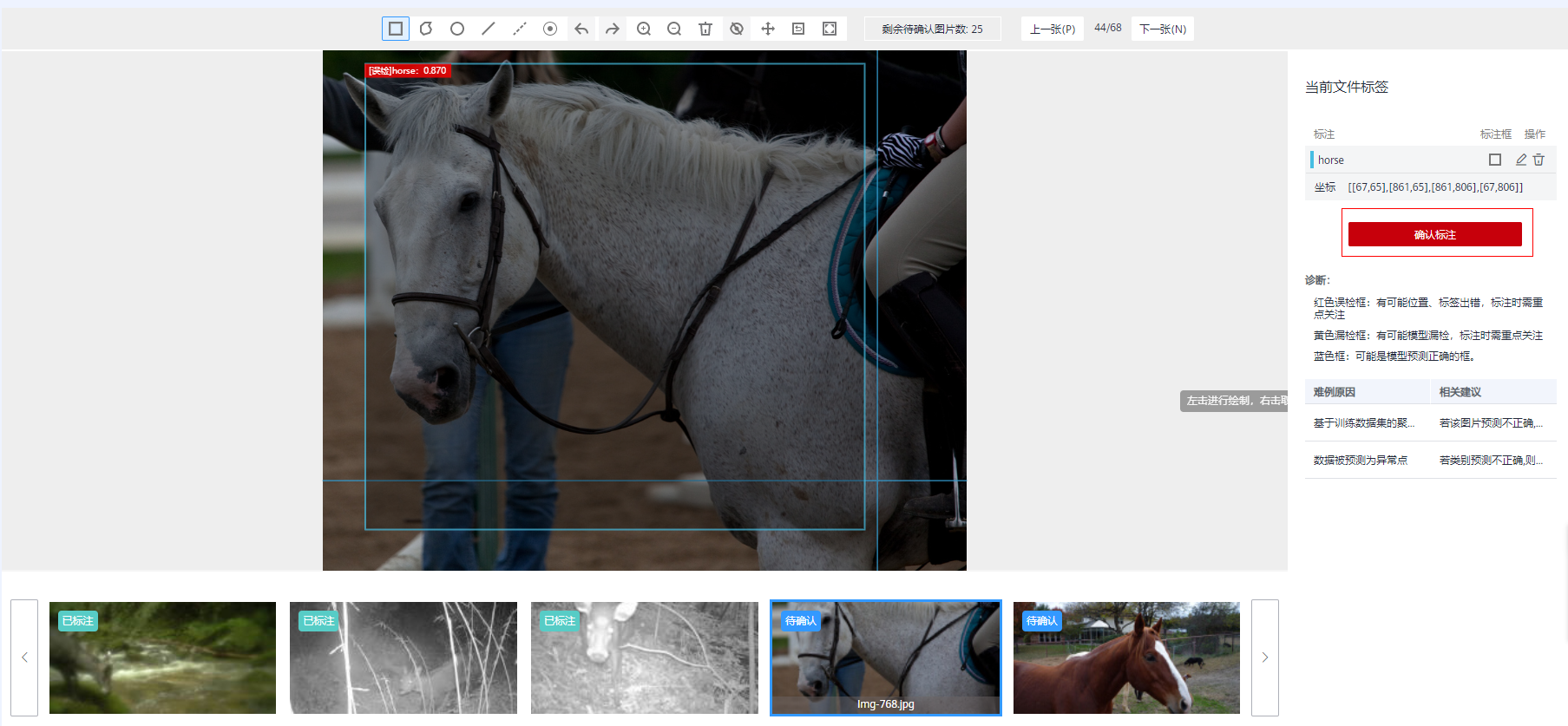
Task: Select the circle annotation tool
Action: pyautogui.click(x=457, y=29)
